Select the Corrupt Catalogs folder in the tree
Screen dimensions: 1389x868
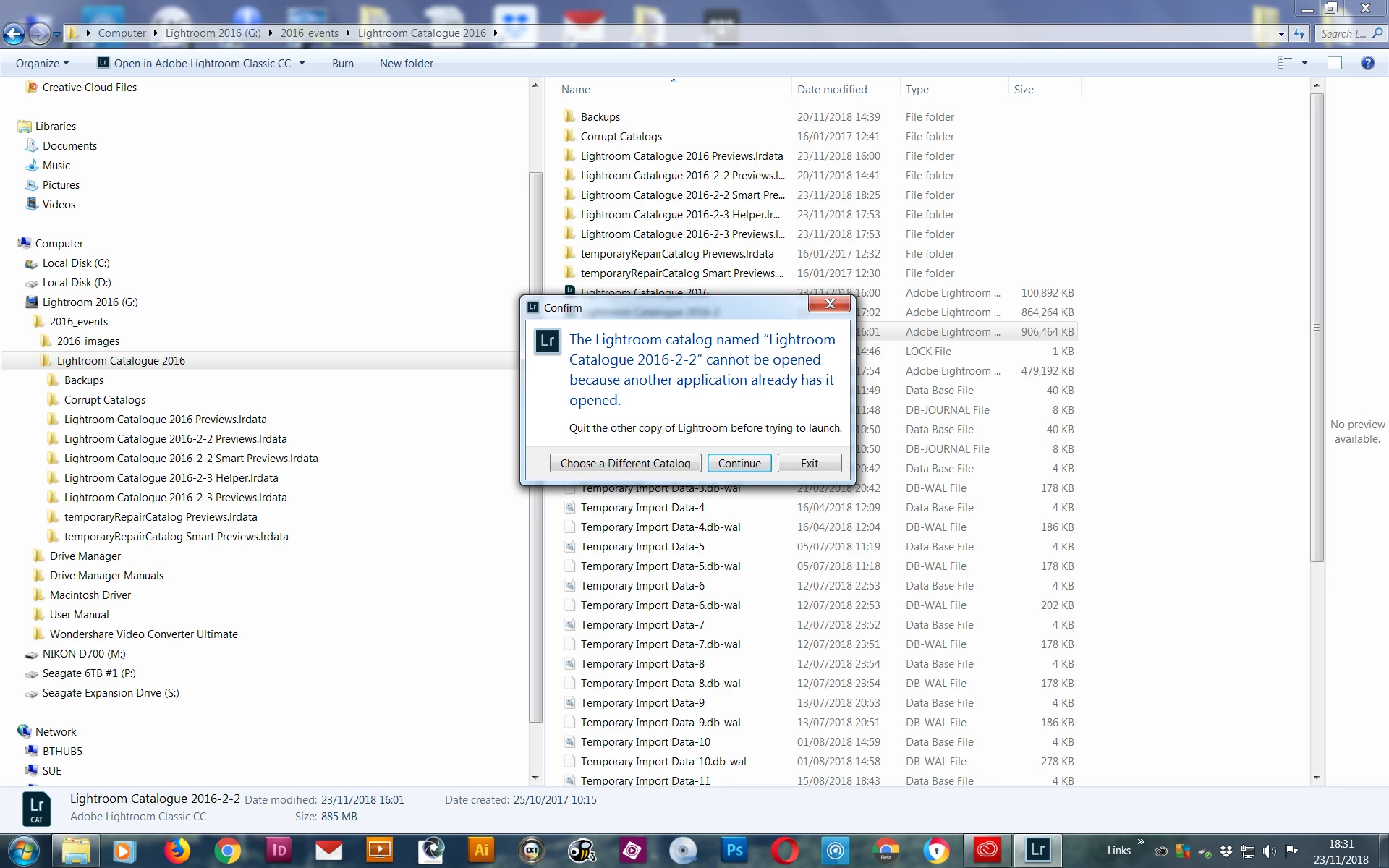click(x=104, y=400)
